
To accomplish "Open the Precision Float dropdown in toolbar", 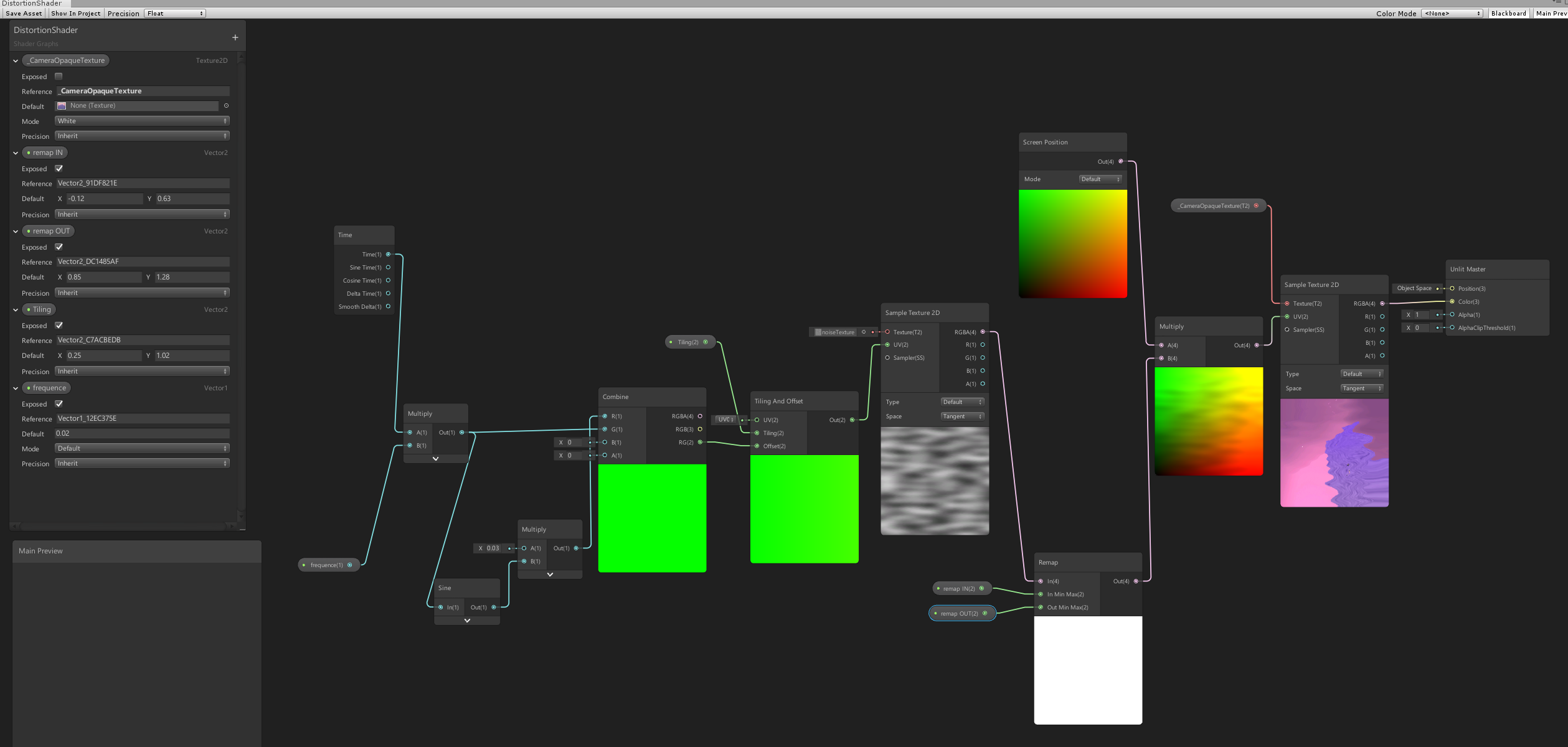I will tap(175, 13).
